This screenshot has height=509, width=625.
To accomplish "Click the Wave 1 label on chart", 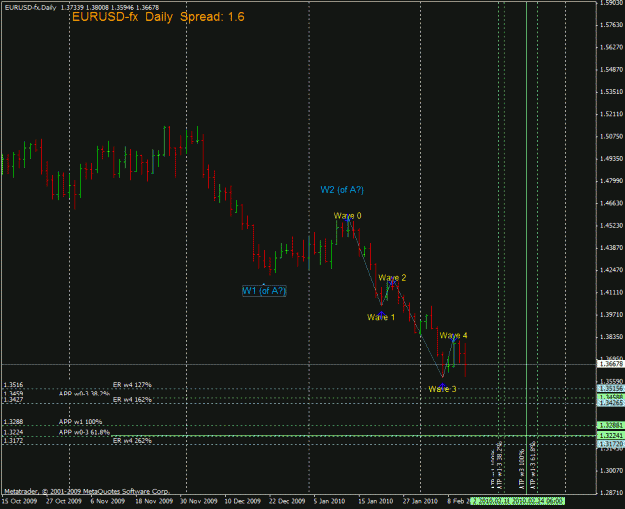I will click(x=381, y=317).
